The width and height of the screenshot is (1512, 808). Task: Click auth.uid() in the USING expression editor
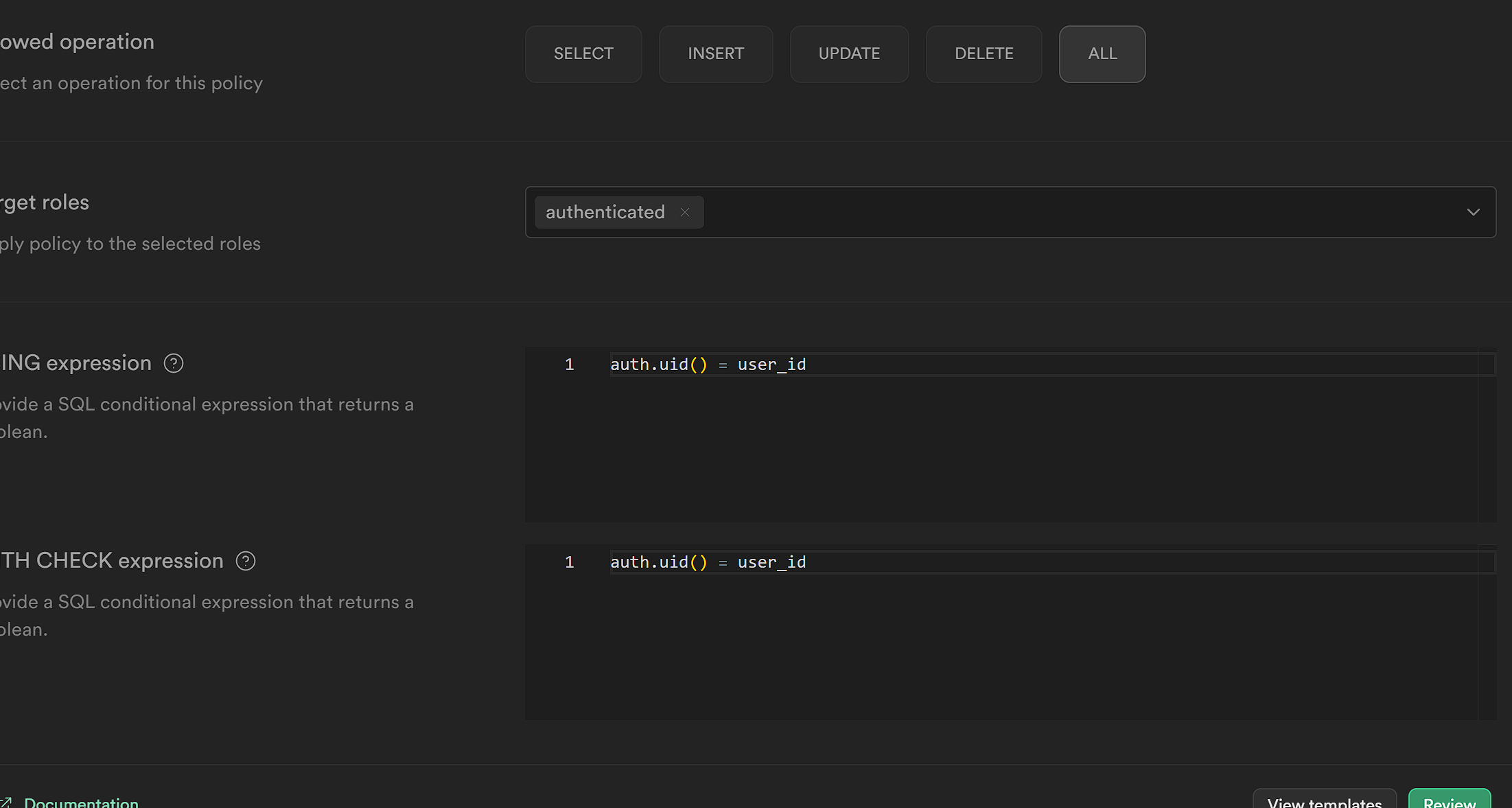tap(658, 365)
